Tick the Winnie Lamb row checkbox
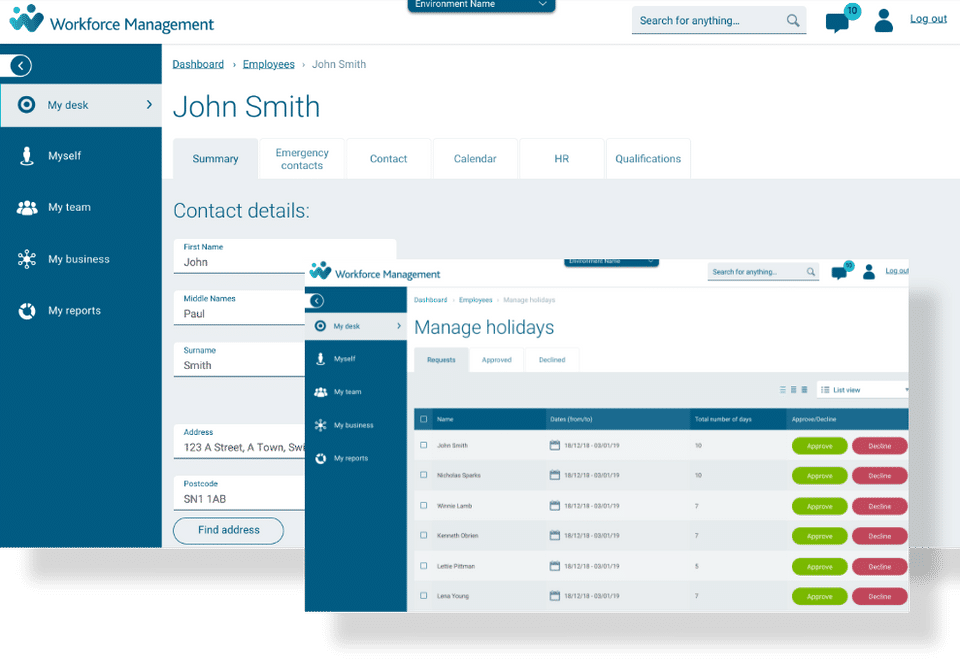 coord(424,505)
